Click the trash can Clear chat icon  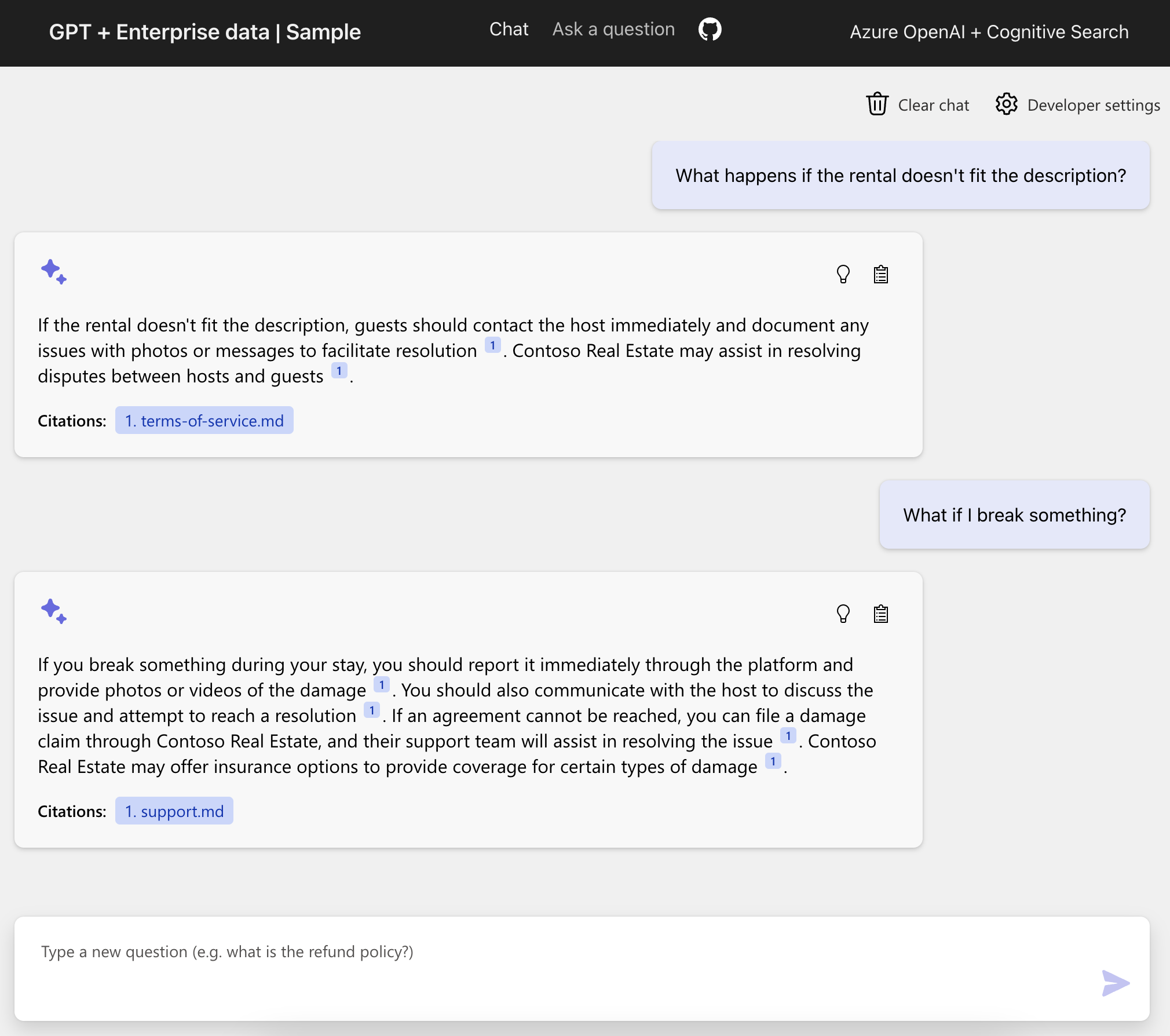tap(877, 104)
